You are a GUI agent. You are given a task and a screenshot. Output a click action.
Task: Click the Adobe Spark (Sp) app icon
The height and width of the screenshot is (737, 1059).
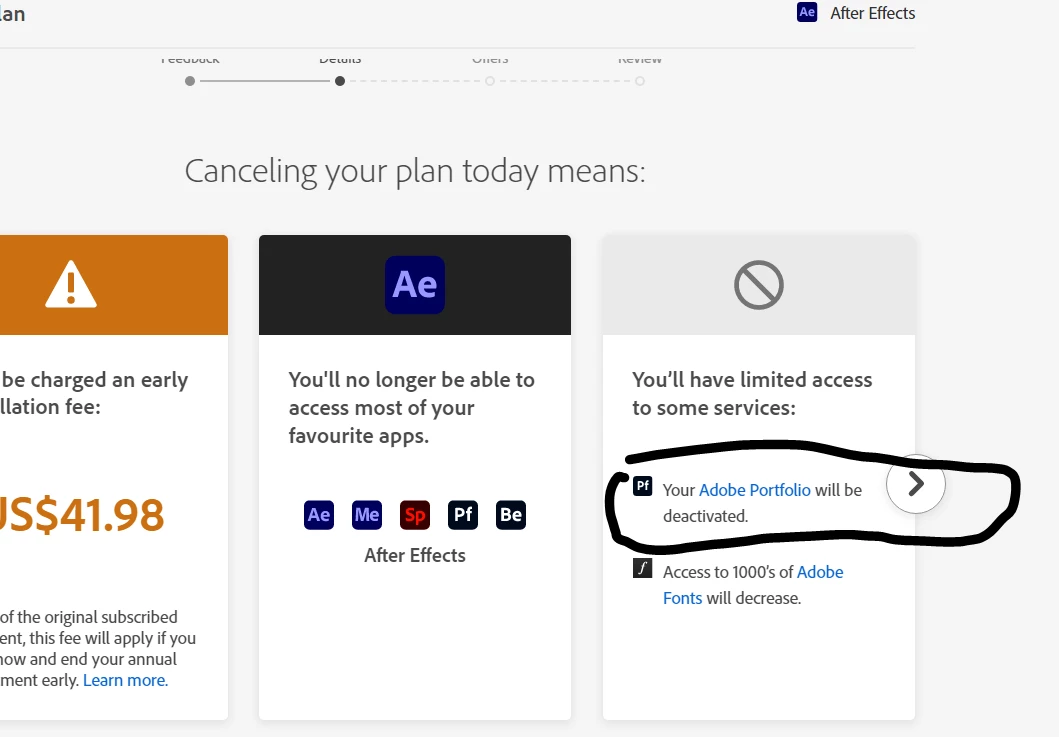[x=415, y=515]
